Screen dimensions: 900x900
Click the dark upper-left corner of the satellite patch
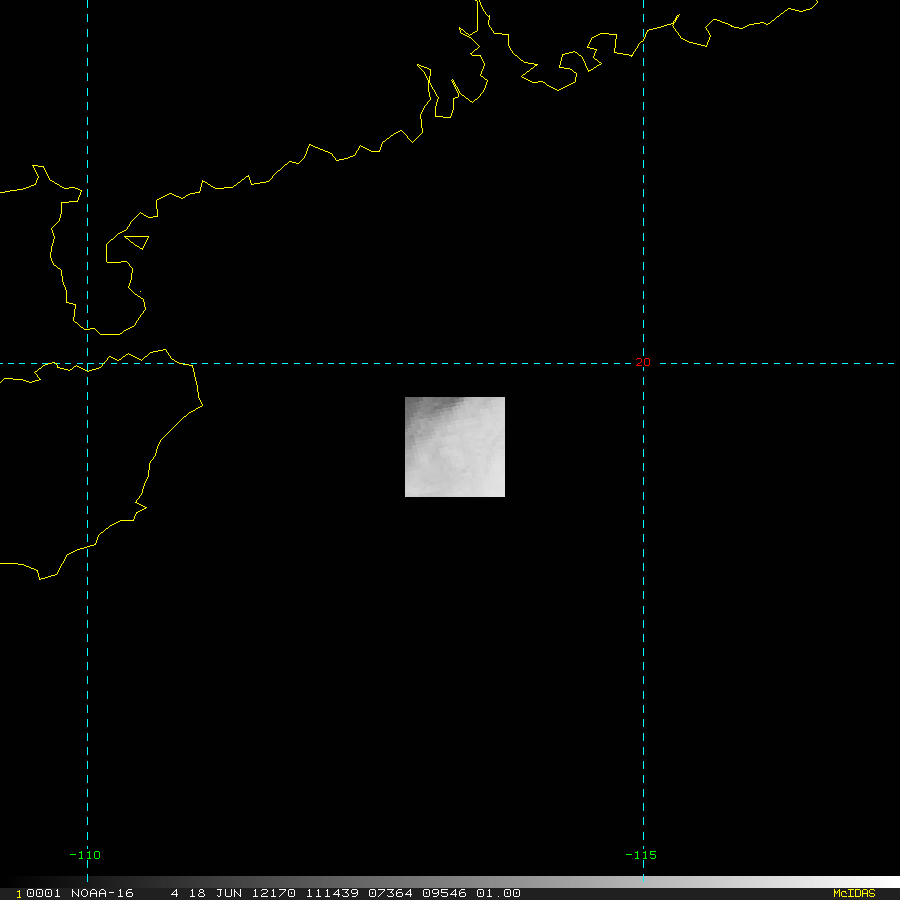click(x=413, y=405)
